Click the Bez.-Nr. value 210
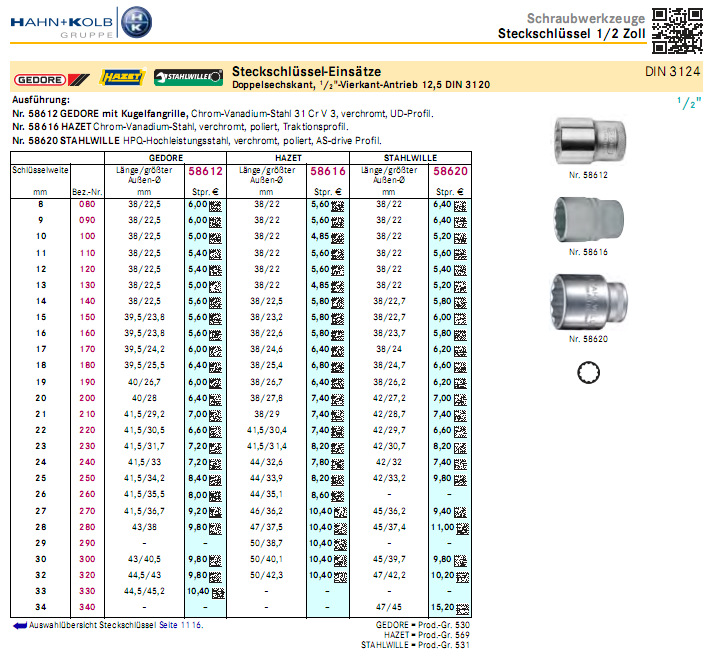The width and height of the screenshot is (711, 668). pyautogui.click(x=87, y=414)
